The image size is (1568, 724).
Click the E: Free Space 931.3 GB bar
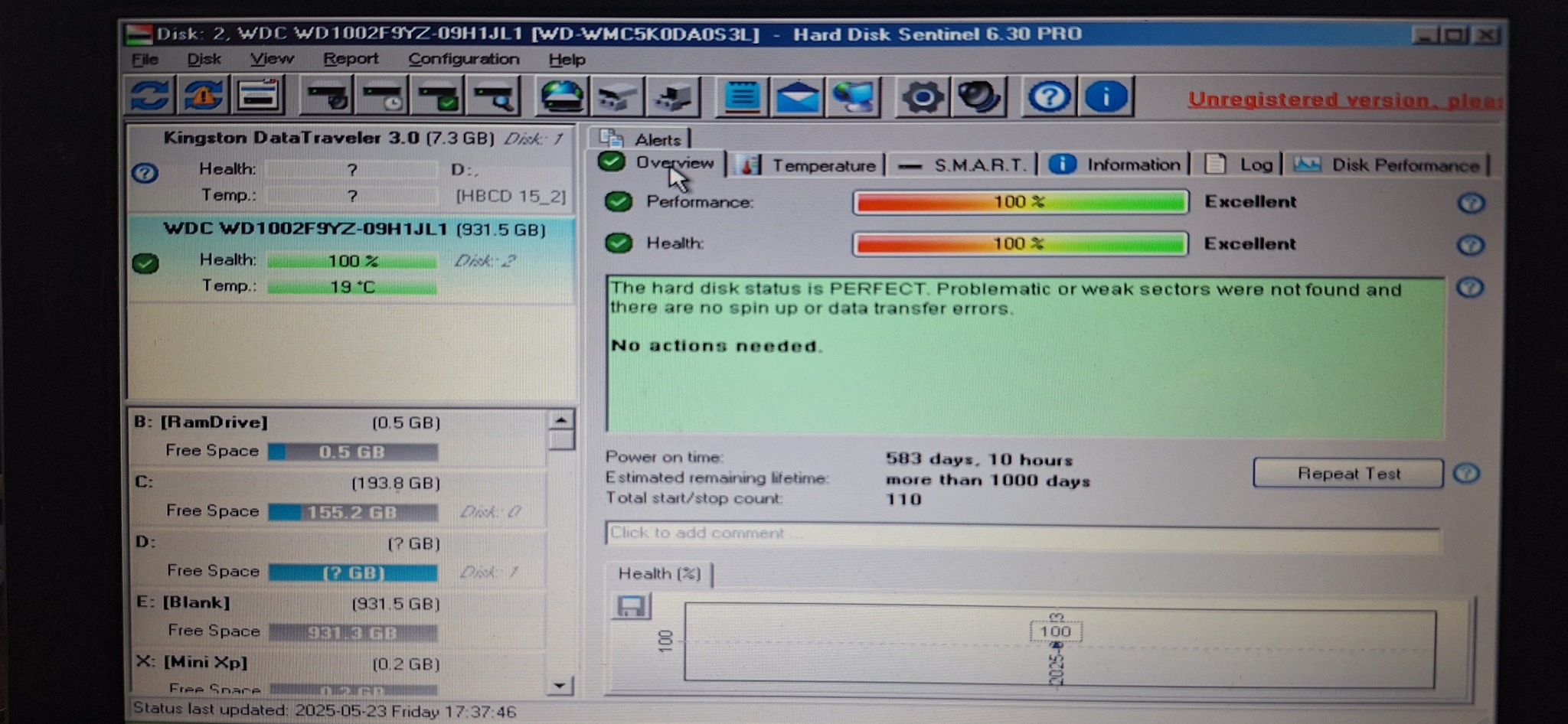353,633
